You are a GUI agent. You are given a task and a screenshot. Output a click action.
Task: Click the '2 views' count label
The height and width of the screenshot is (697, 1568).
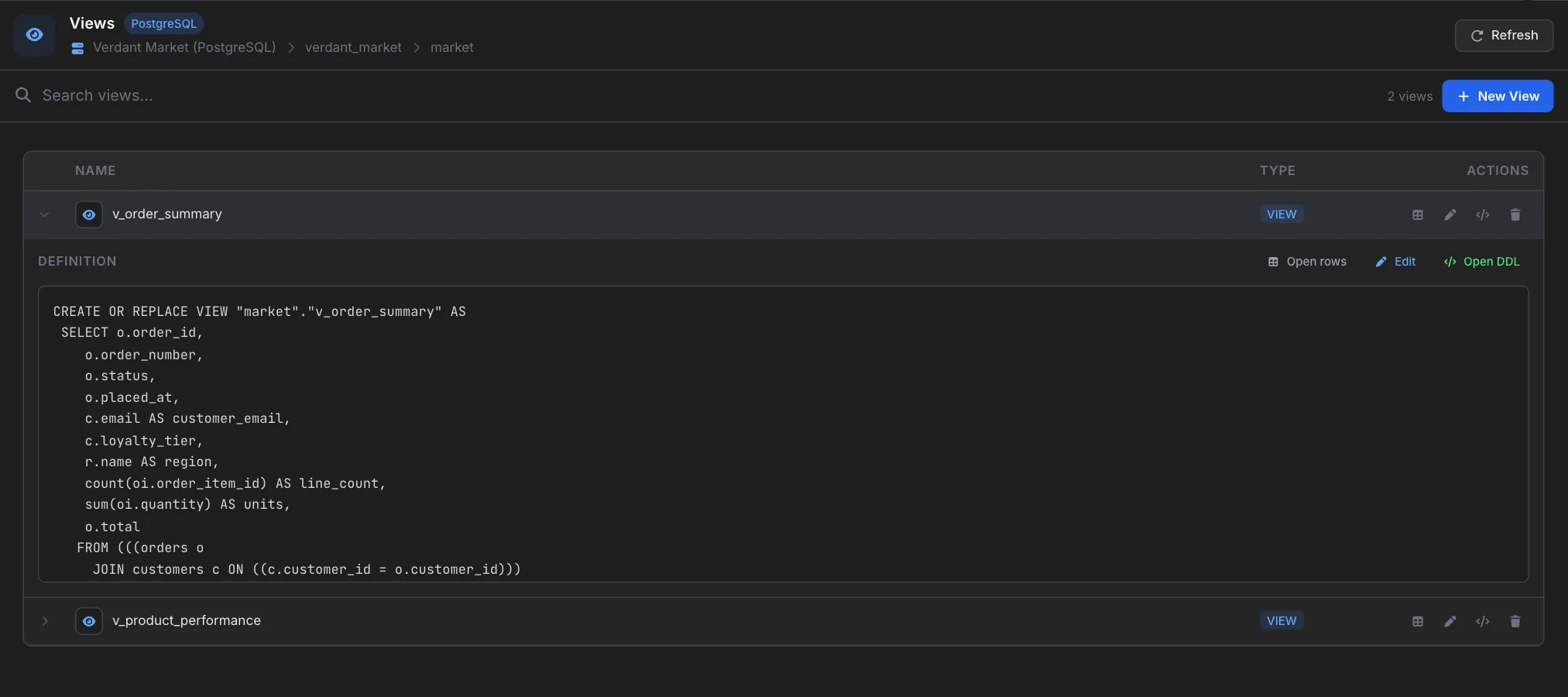[x=1410, y=96]
